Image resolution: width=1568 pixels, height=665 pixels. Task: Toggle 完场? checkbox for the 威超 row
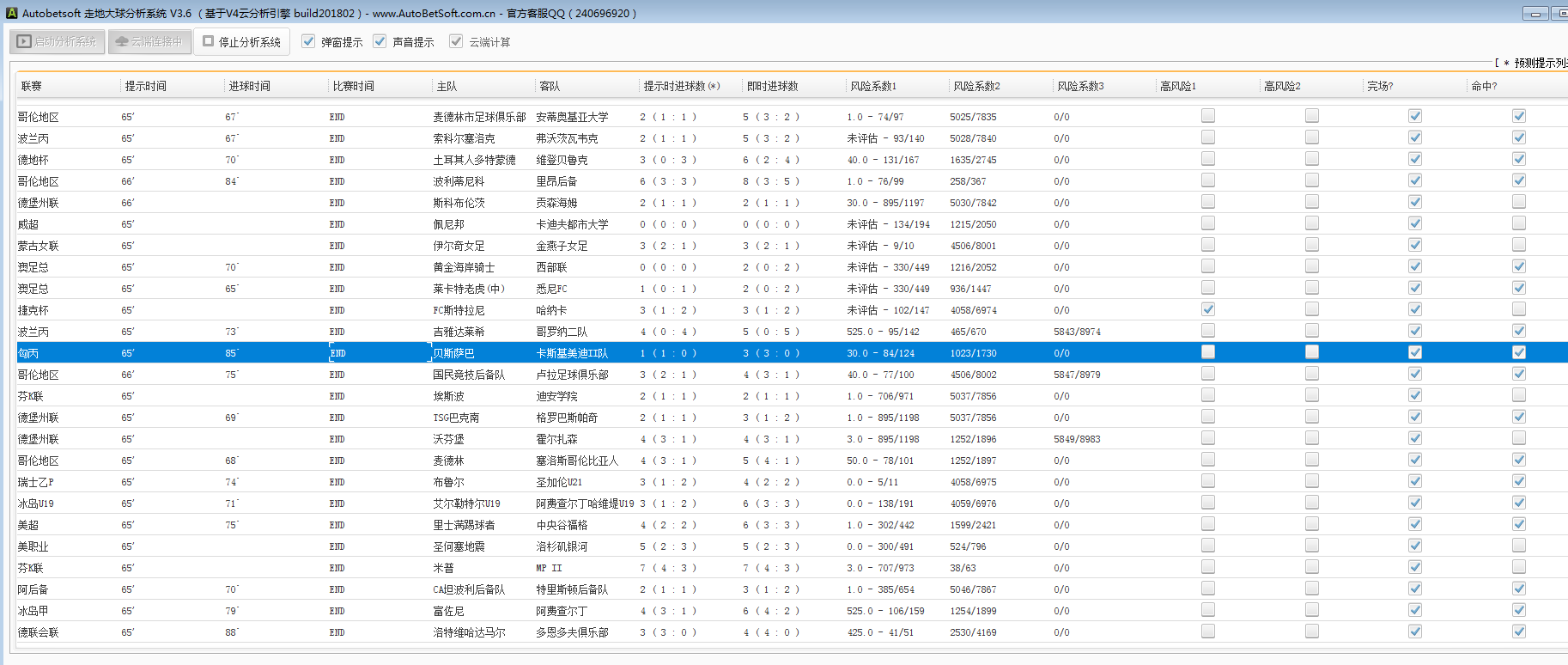(x=1414, y=223)
